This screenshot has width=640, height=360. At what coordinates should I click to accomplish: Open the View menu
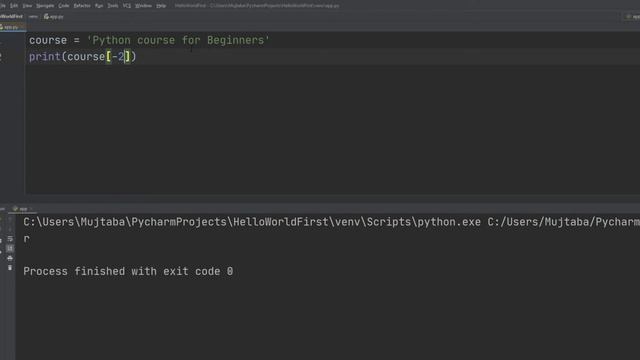point(27,6)
